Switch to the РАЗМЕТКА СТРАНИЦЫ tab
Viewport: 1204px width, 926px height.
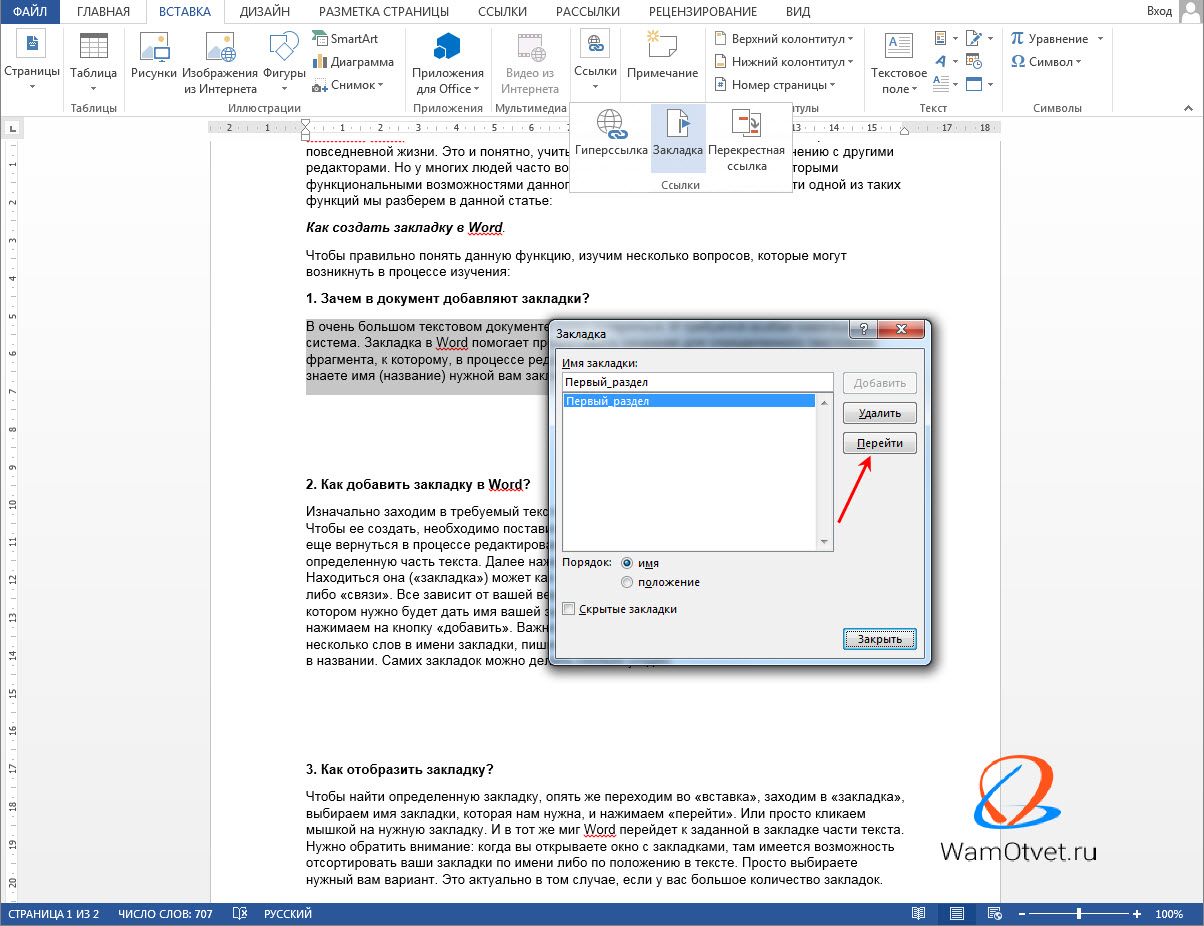point(386,12)
